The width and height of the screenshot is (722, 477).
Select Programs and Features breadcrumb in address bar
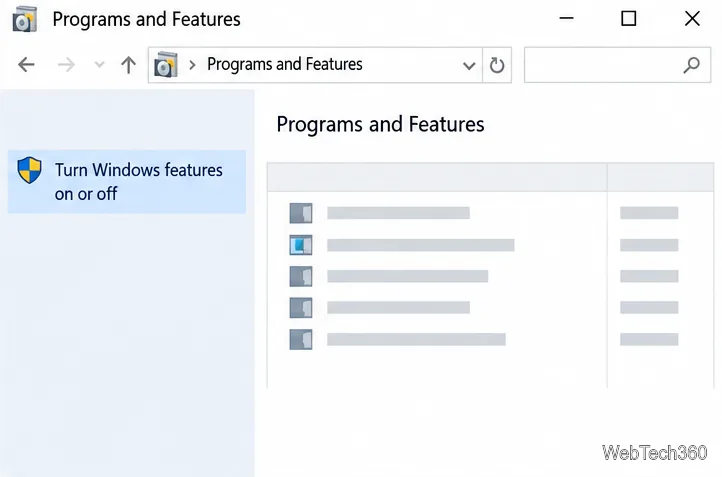point(285,64)
